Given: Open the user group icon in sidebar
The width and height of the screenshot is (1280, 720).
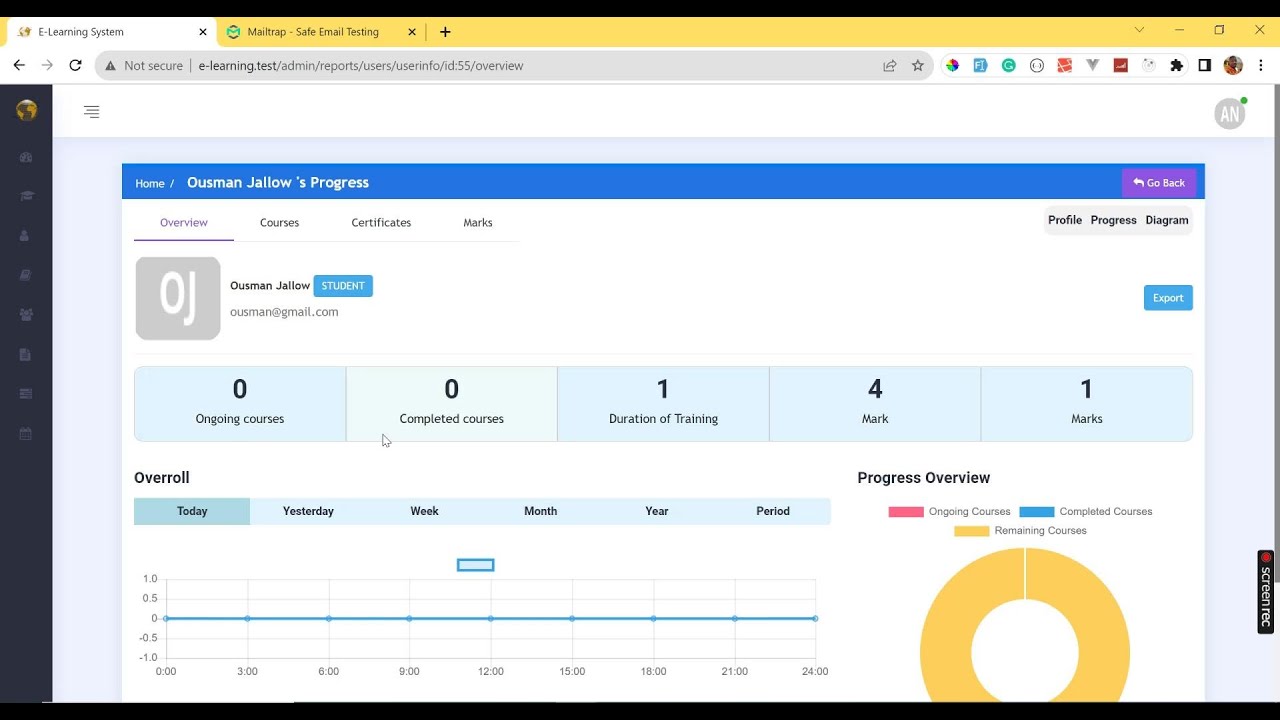Looking at the screenshot, I should coord(26,314).
